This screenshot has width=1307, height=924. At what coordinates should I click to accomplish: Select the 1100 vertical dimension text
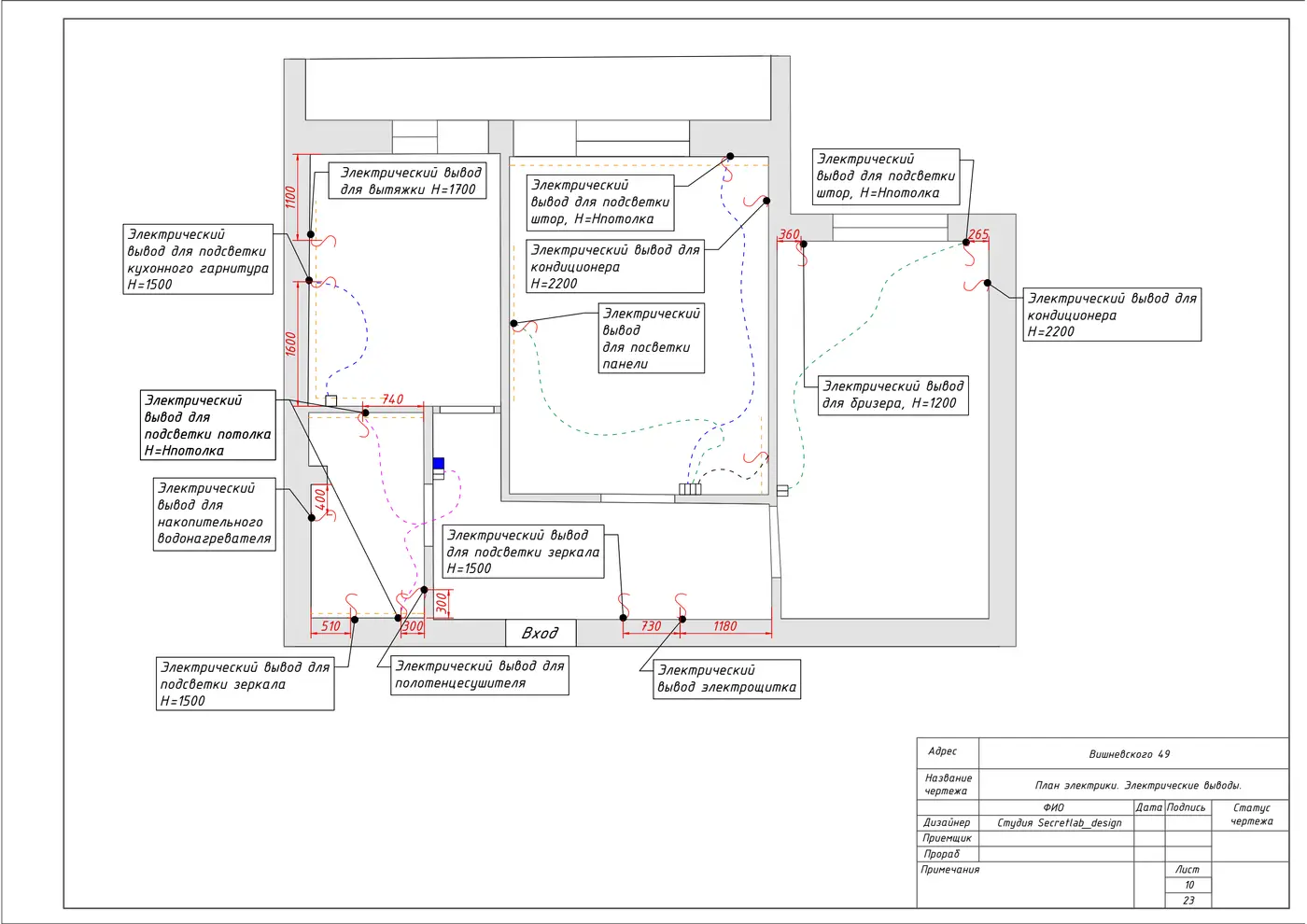pyautogui.click(x=290, y=197)
